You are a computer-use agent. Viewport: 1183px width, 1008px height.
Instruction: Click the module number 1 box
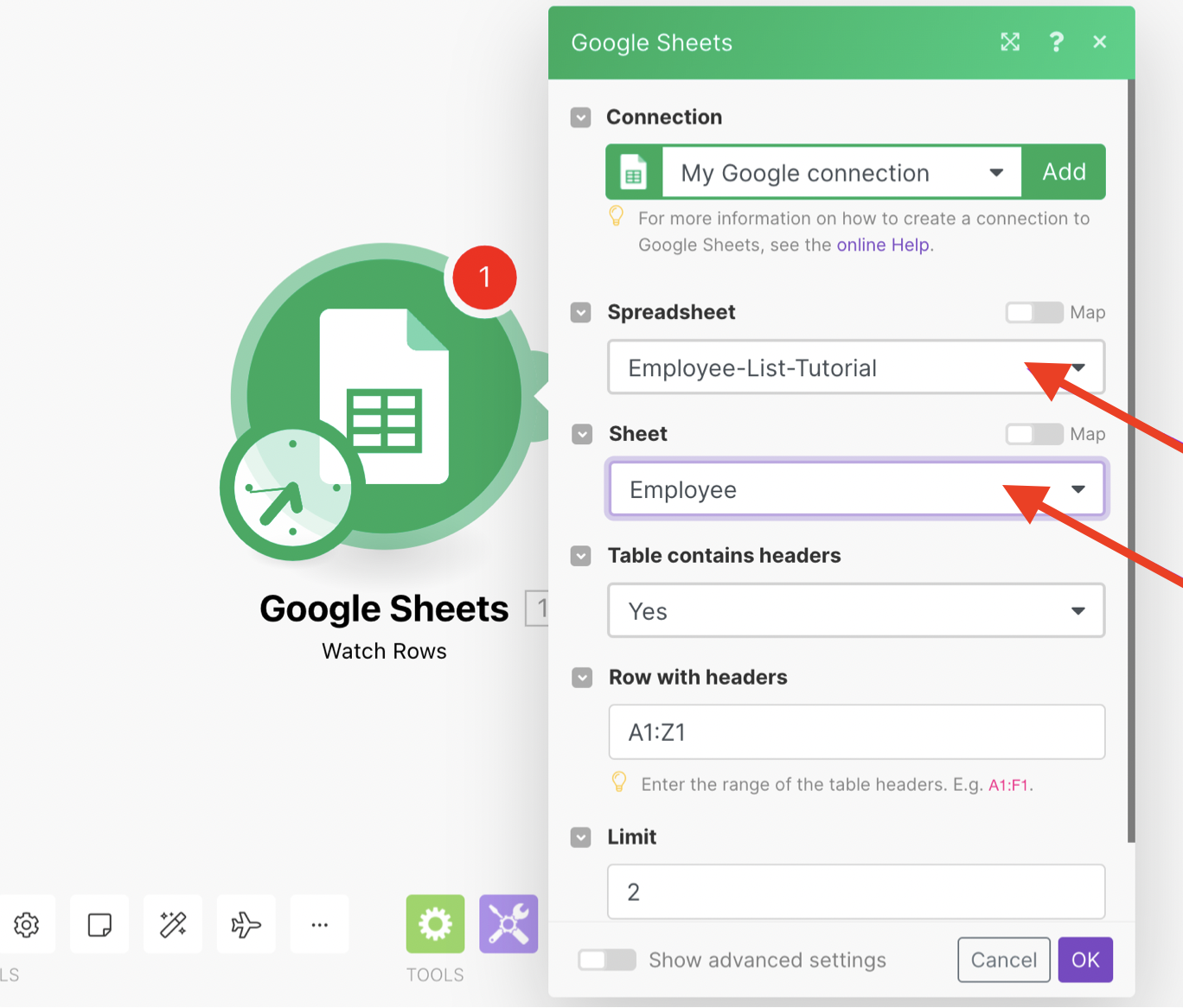(x=538, y=609)
